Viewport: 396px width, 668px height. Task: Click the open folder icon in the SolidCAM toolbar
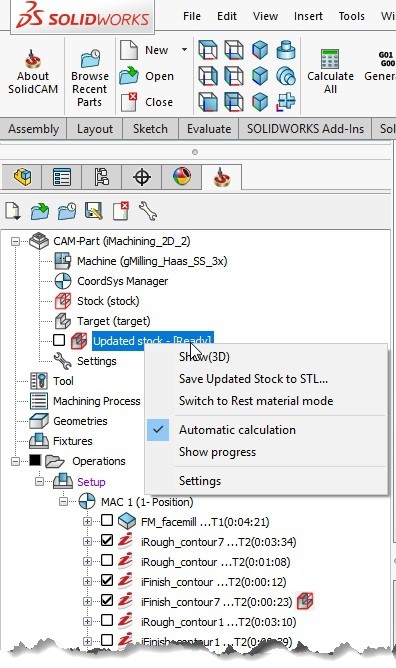tap(40, 211)
